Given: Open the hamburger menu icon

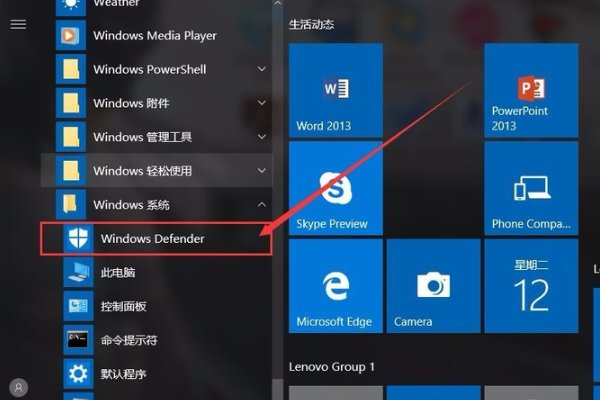Looking at the screenshot, I should pyautogui.click(x=18, y=24).
